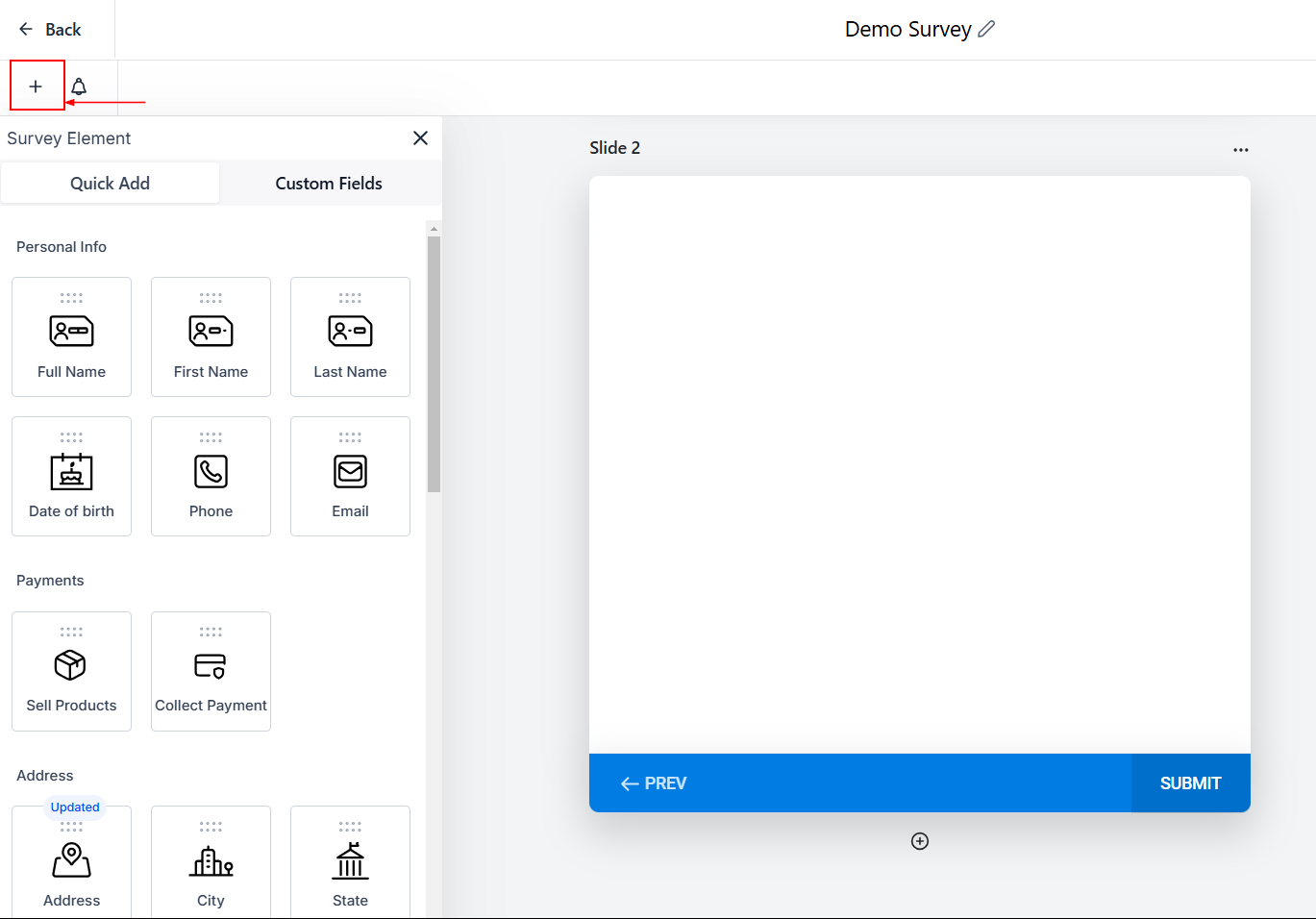Screen dimensions: 1316x919
Task: Click the drag handle on Full Name card
Action: pyautogui.click(x=72, y=298)
